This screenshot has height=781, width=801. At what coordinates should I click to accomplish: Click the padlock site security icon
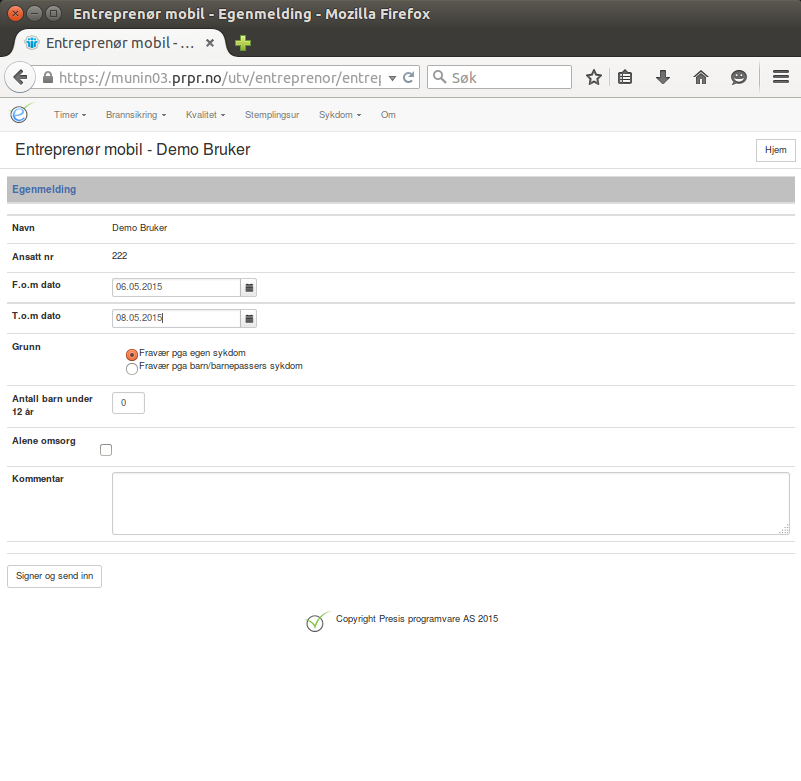pos(48,78)
